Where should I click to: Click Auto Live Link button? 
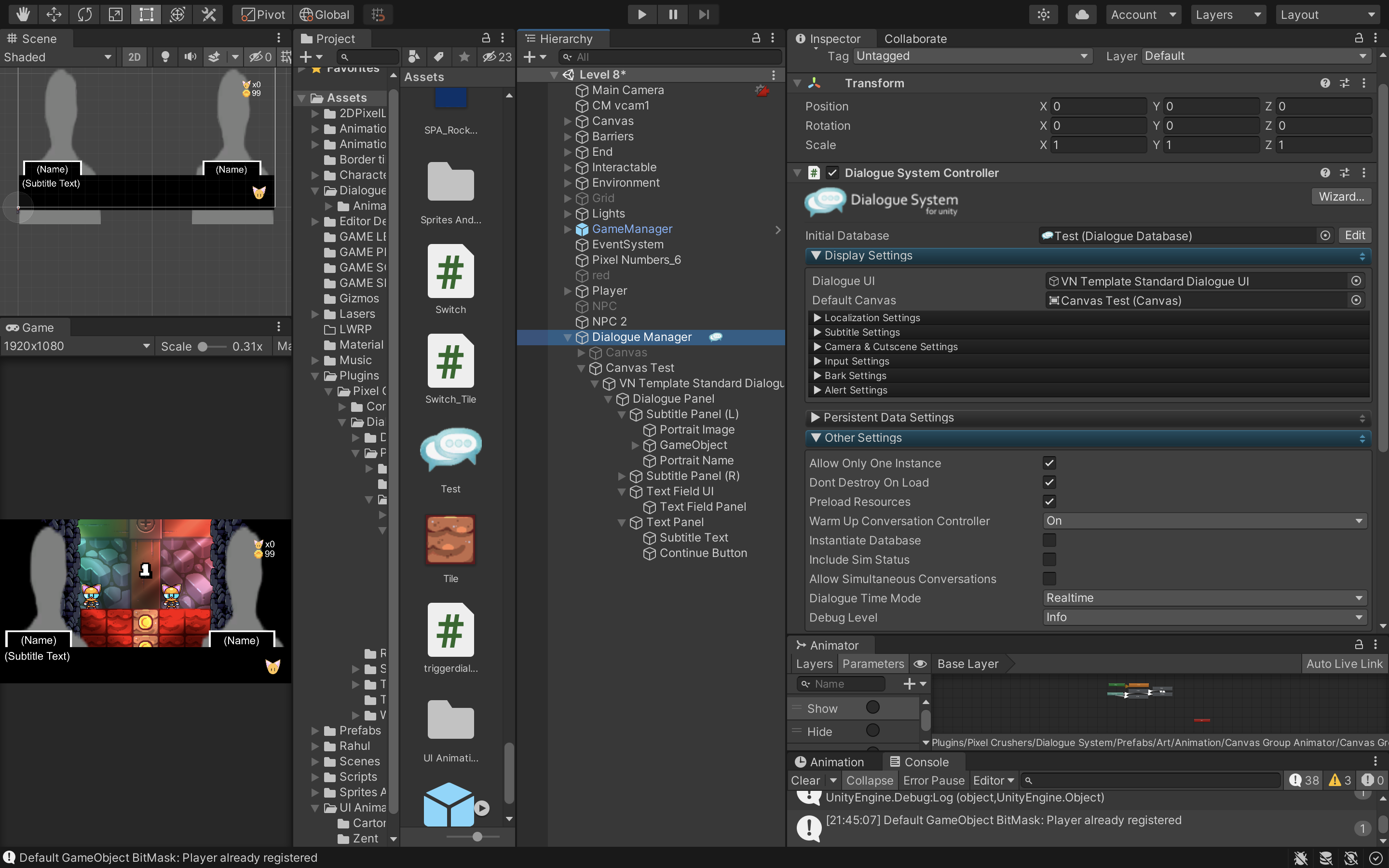(x=1344, y=664)
